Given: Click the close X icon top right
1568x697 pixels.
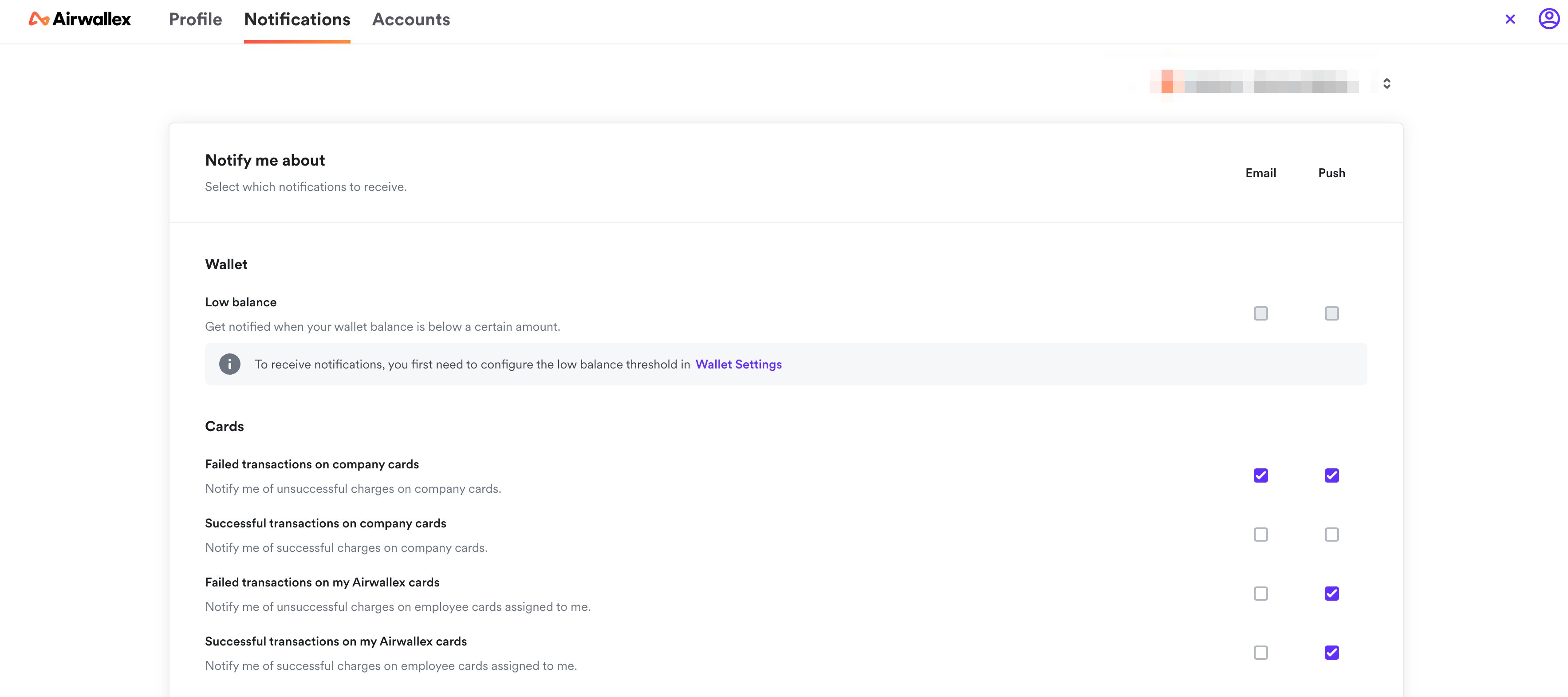Looking at the screenshot, I should click(x=1509, y=19).
